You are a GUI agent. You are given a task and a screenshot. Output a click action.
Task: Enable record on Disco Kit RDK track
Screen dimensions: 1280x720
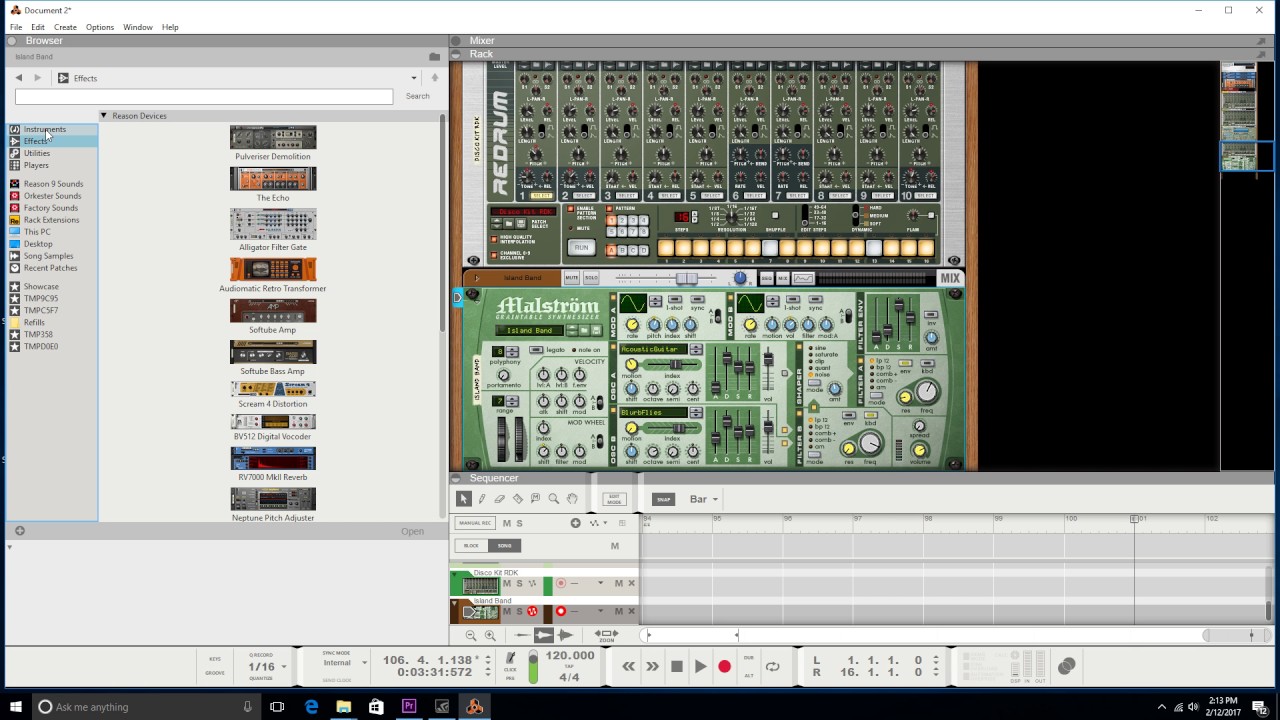pyautogui.click(x=561, y=583)
